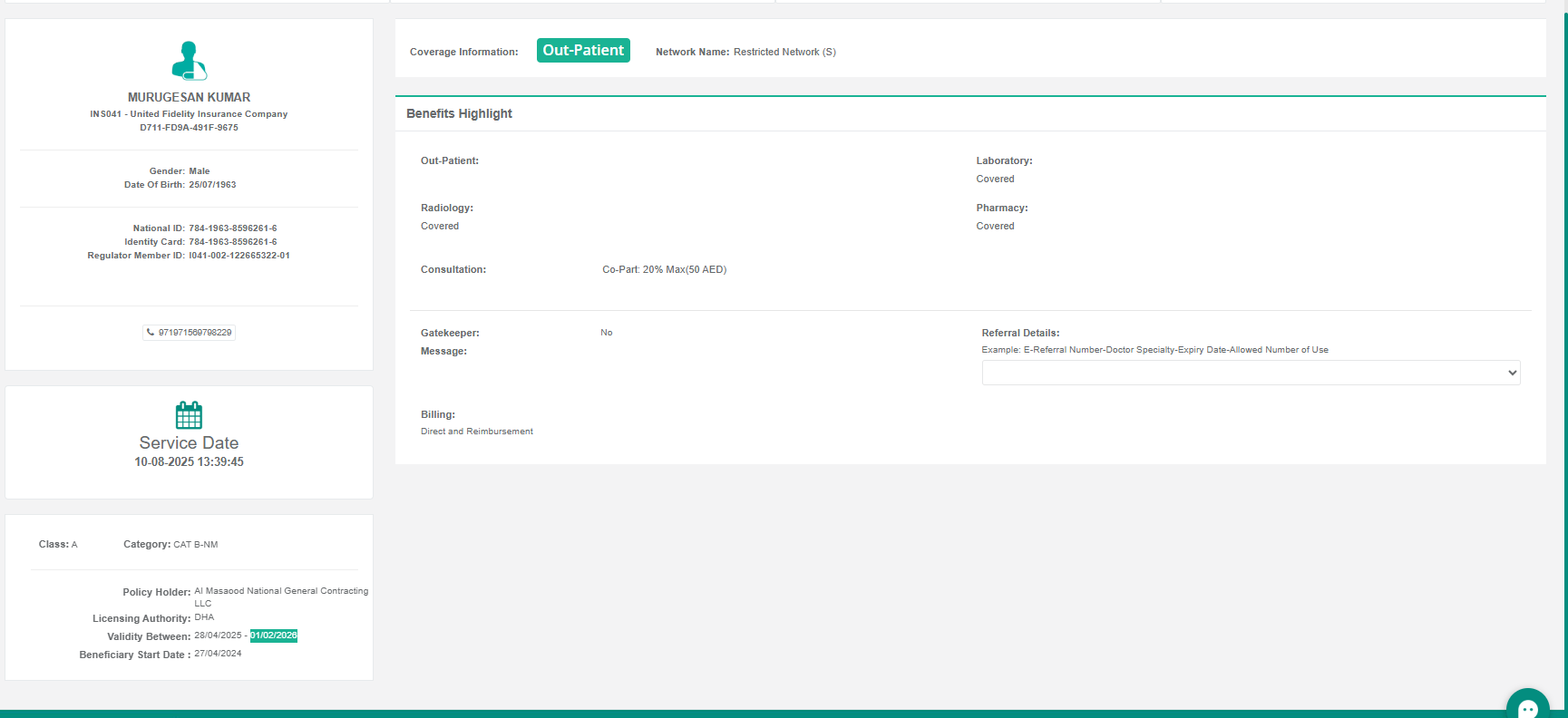This screenshot has width=1568, height=718.
Task: Click the Restricted Network (S) network name
Action: point(784,53)
